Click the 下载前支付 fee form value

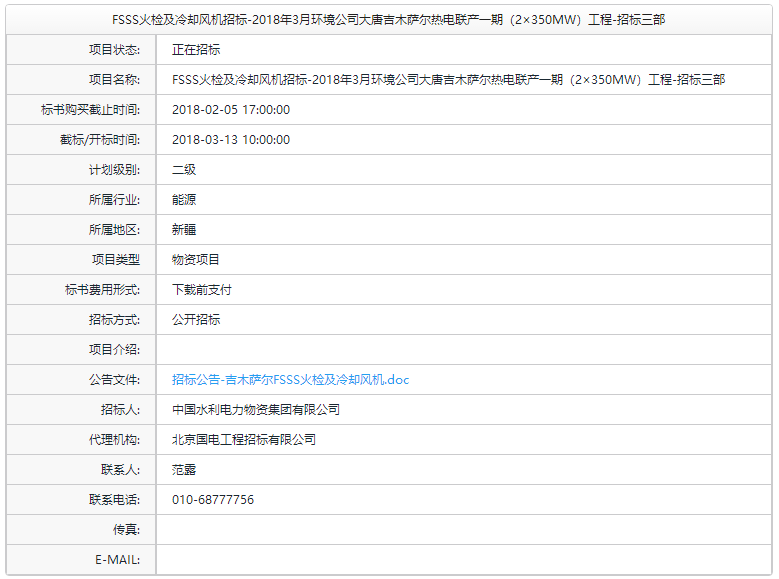202,290
